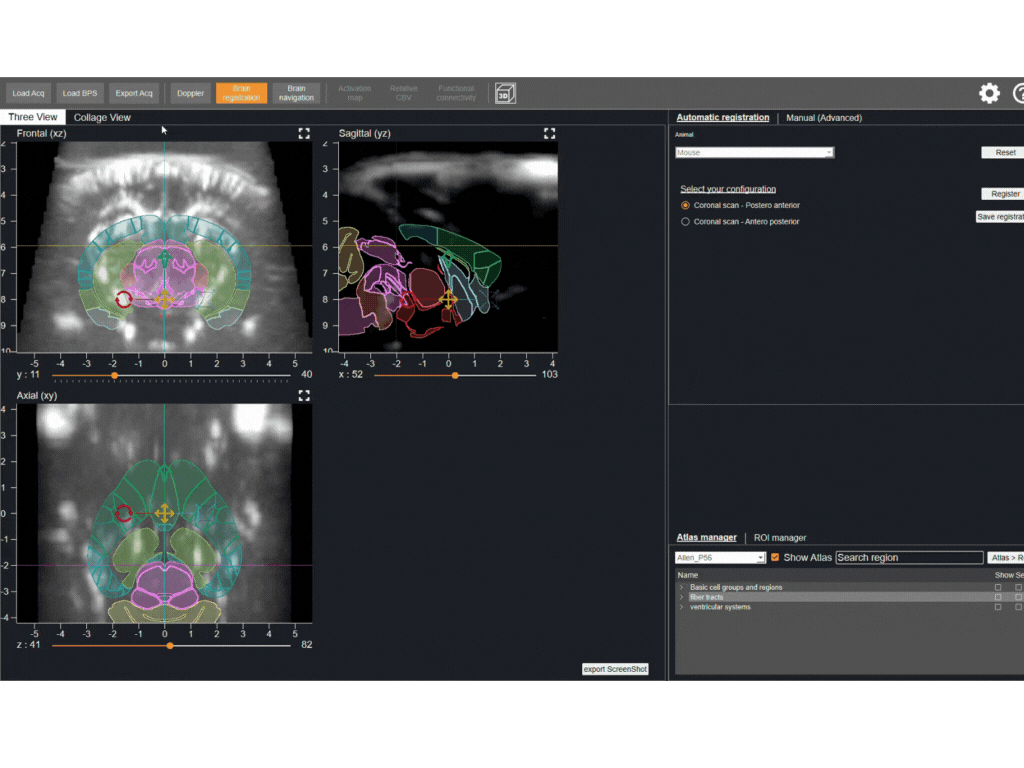Uncheck the Show Atlas checkbox

(775, 558)
